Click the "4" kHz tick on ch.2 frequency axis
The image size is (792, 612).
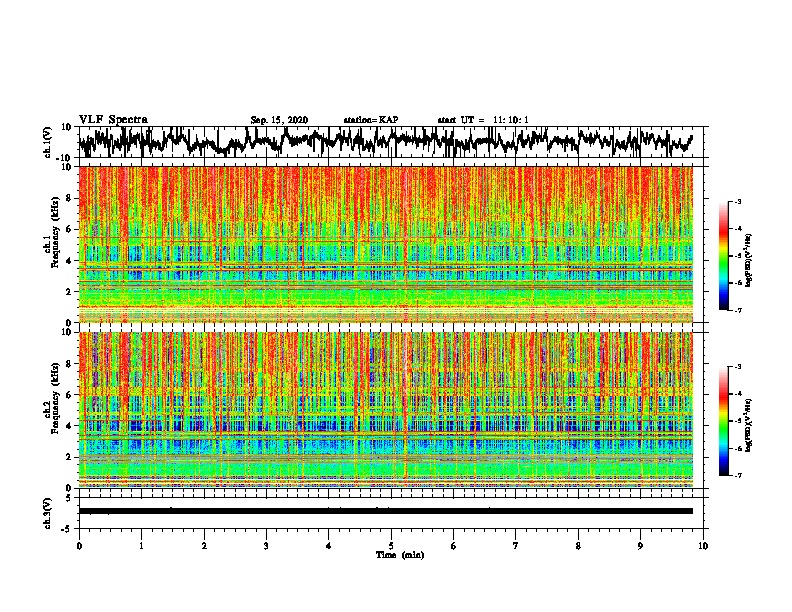tap(70, 426)
